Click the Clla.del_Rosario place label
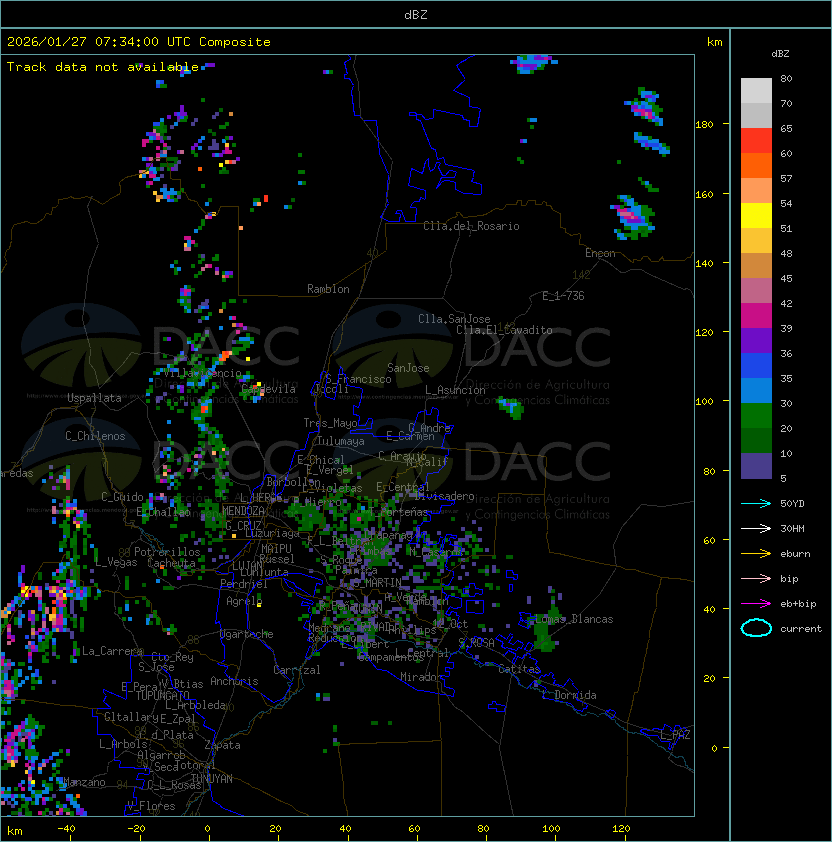The image size is (832, 842). (471, 226)
